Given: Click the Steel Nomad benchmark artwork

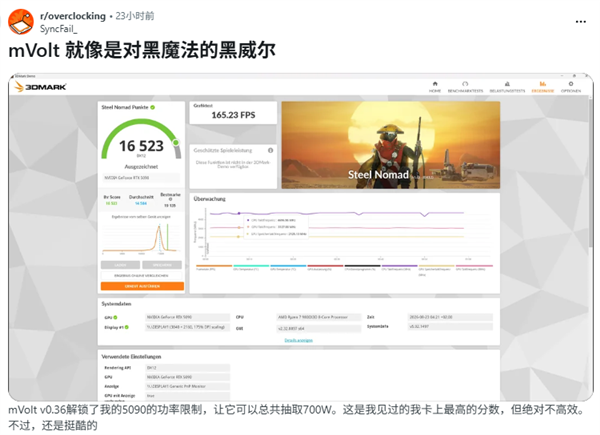Looking at the screenshot, I should [x=391, y=145].
